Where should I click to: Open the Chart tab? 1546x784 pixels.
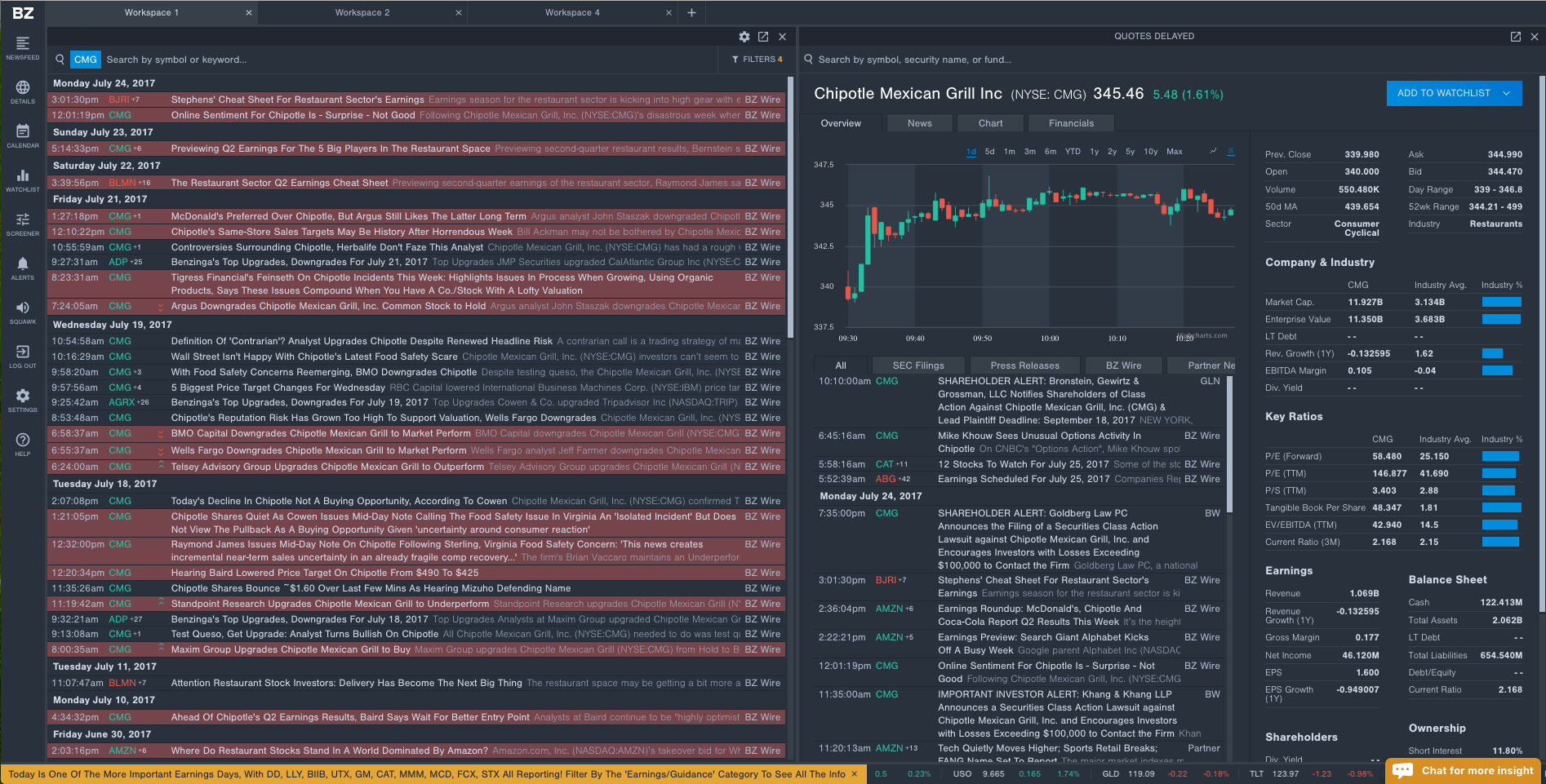pyautogui.click(x=990, y=123)
